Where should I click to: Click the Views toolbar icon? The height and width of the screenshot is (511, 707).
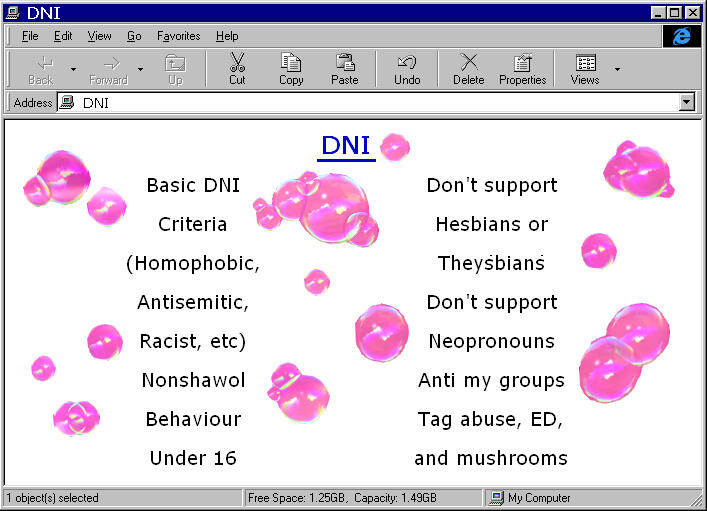coord(585,63)
